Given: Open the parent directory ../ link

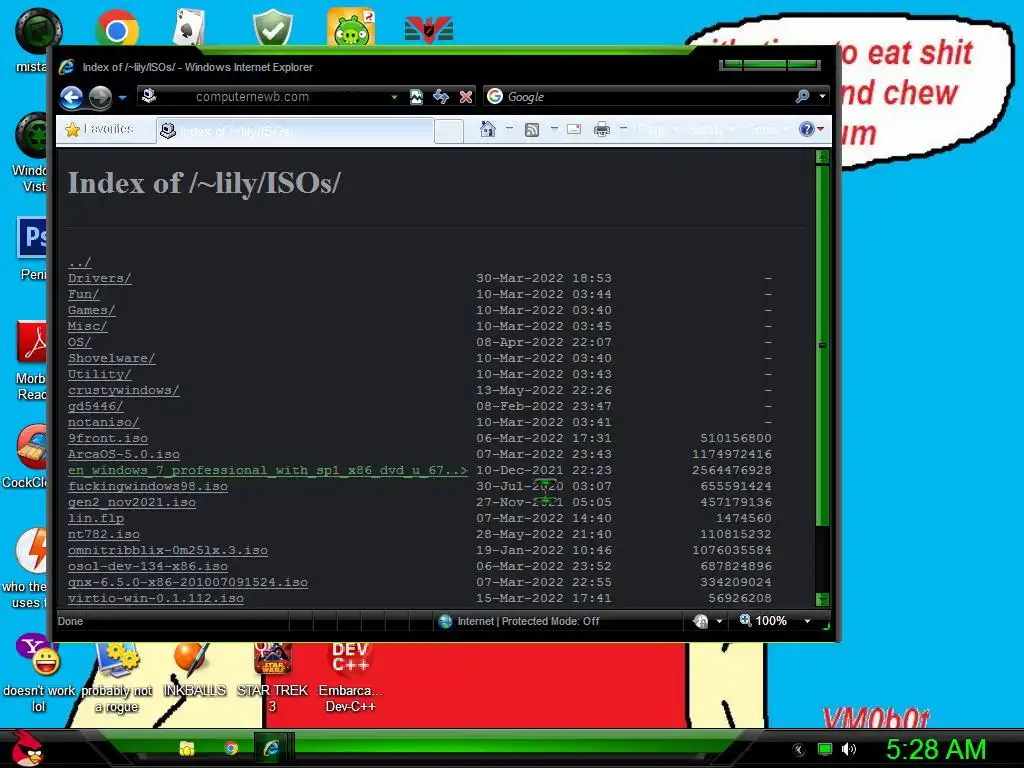Looking at the screenshot, I should point(80,263).
